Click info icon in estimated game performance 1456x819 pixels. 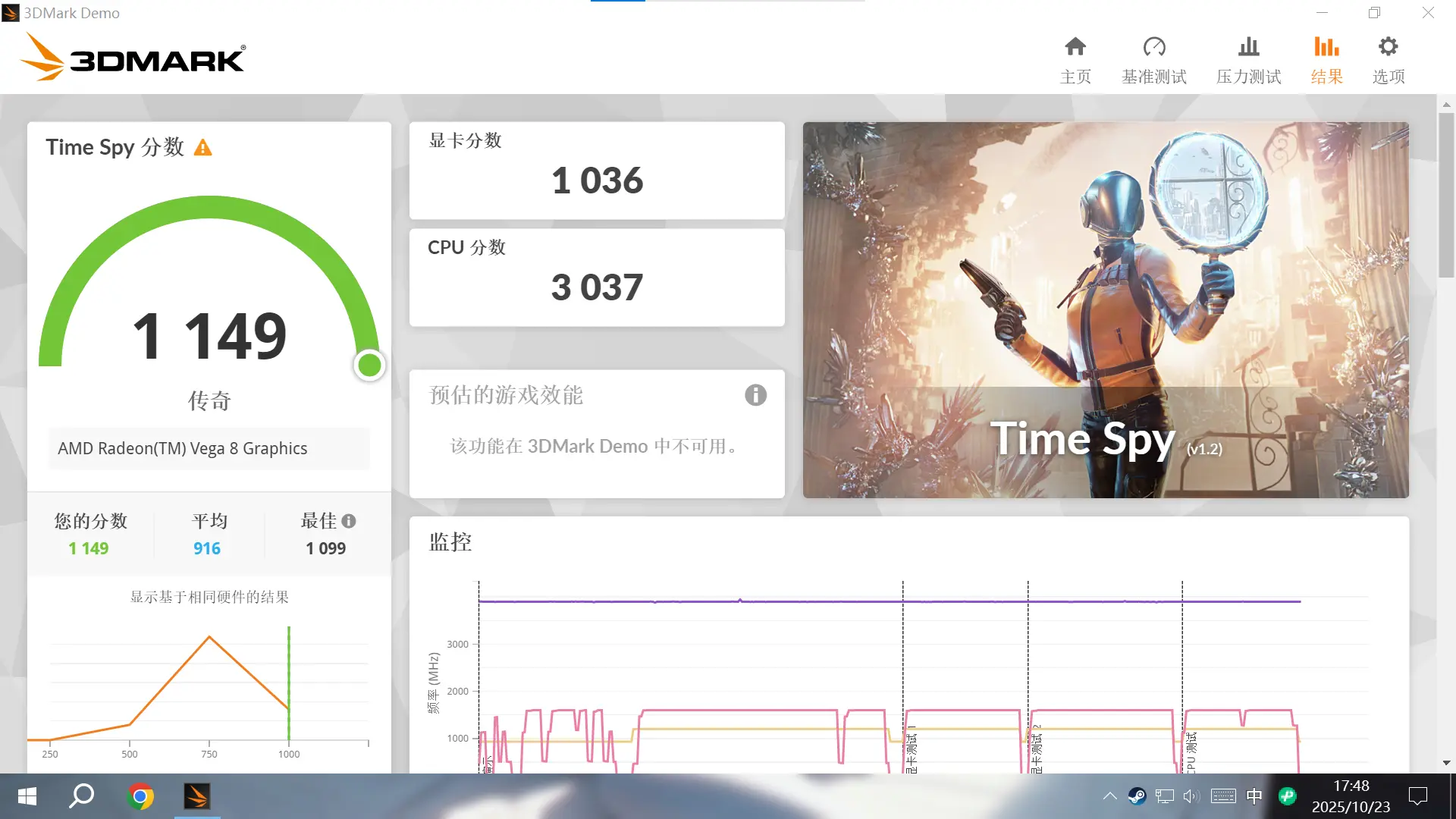tap(755, 395)
